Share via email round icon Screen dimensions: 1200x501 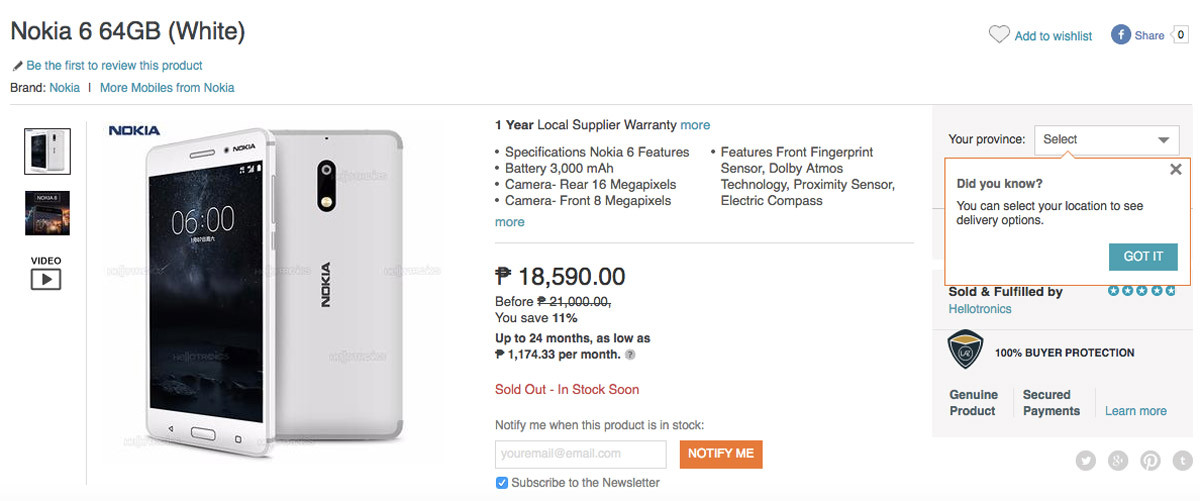pos(1181,461)
